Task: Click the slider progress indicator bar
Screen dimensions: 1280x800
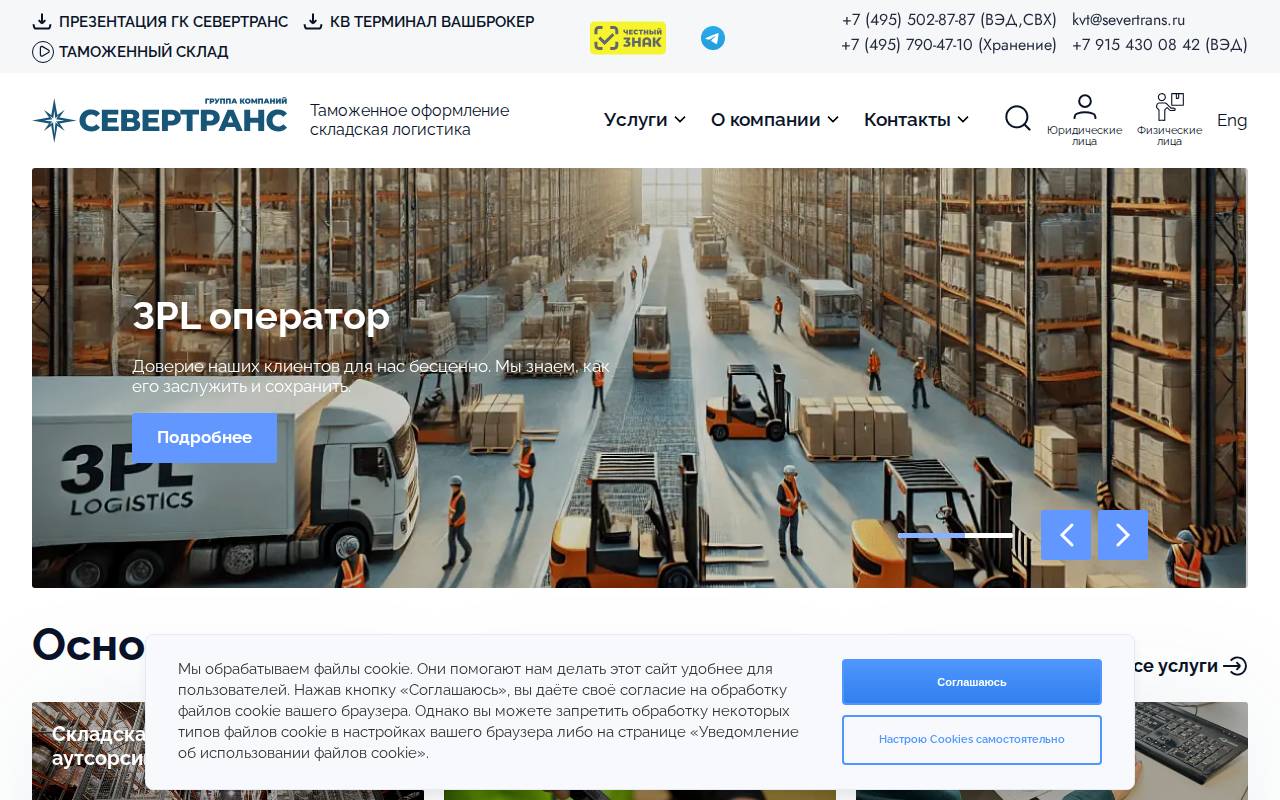Action: 955,536
